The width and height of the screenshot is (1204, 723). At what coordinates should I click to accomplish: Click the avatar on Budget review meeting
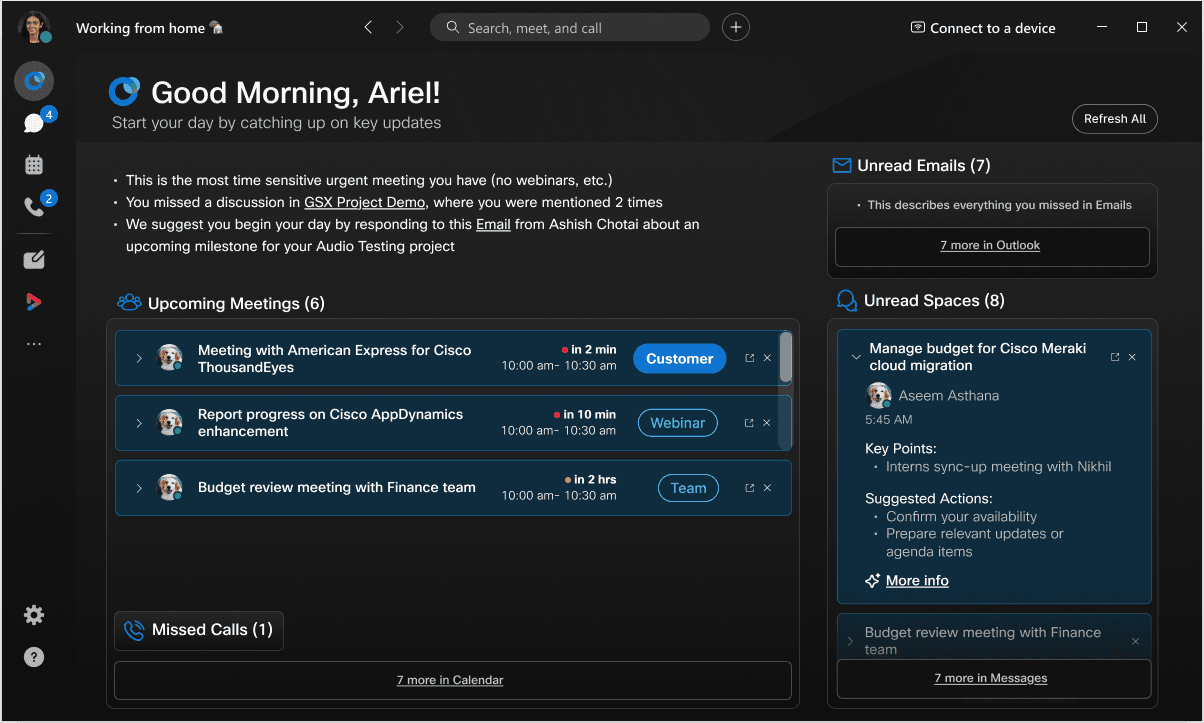(x=170, y=488)
